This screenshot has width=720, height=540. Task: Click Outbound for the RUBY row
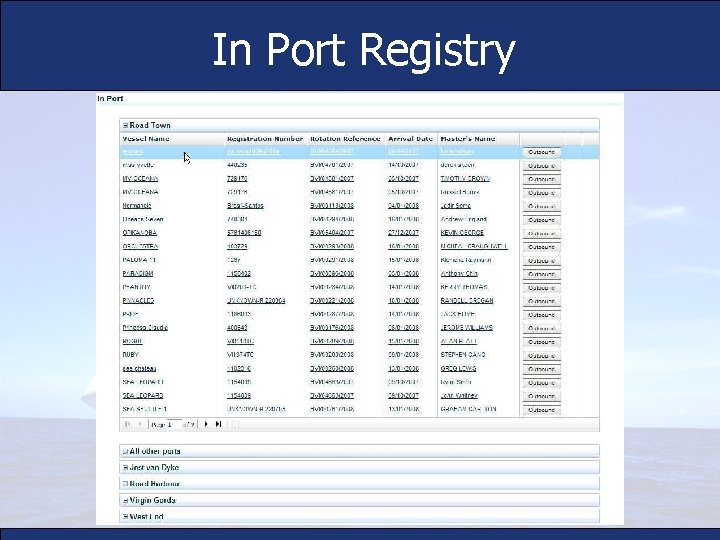[542, 355]
